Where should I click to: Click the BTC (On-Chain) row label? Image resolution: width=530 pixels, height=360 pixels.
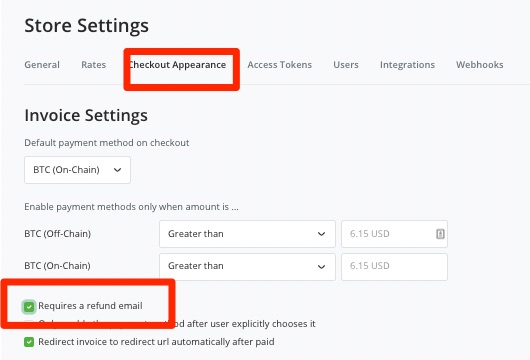tap(57, 266)
